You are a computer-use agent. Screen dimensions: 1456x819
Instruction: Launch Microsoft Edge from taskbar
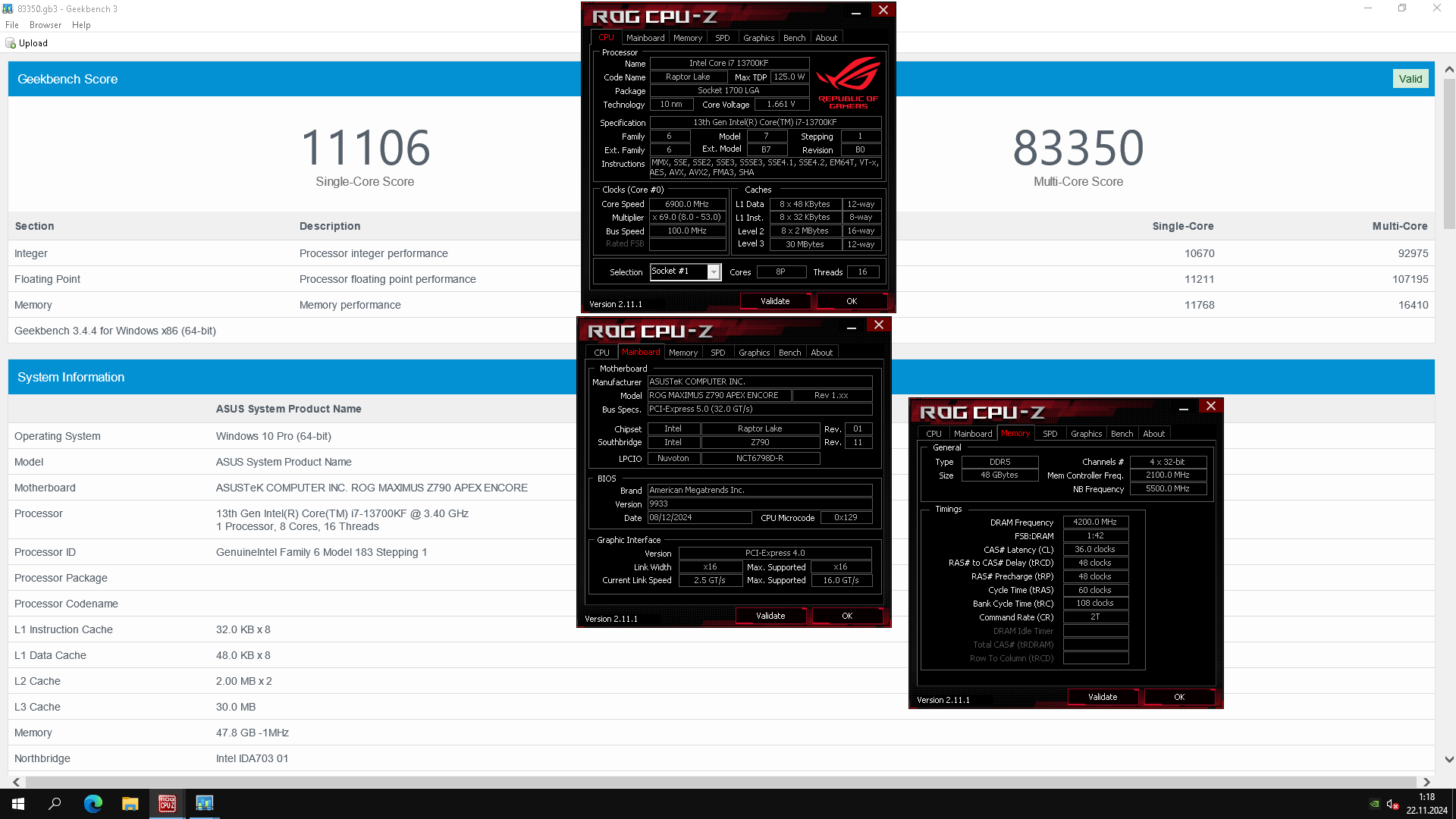click(93, 804)
